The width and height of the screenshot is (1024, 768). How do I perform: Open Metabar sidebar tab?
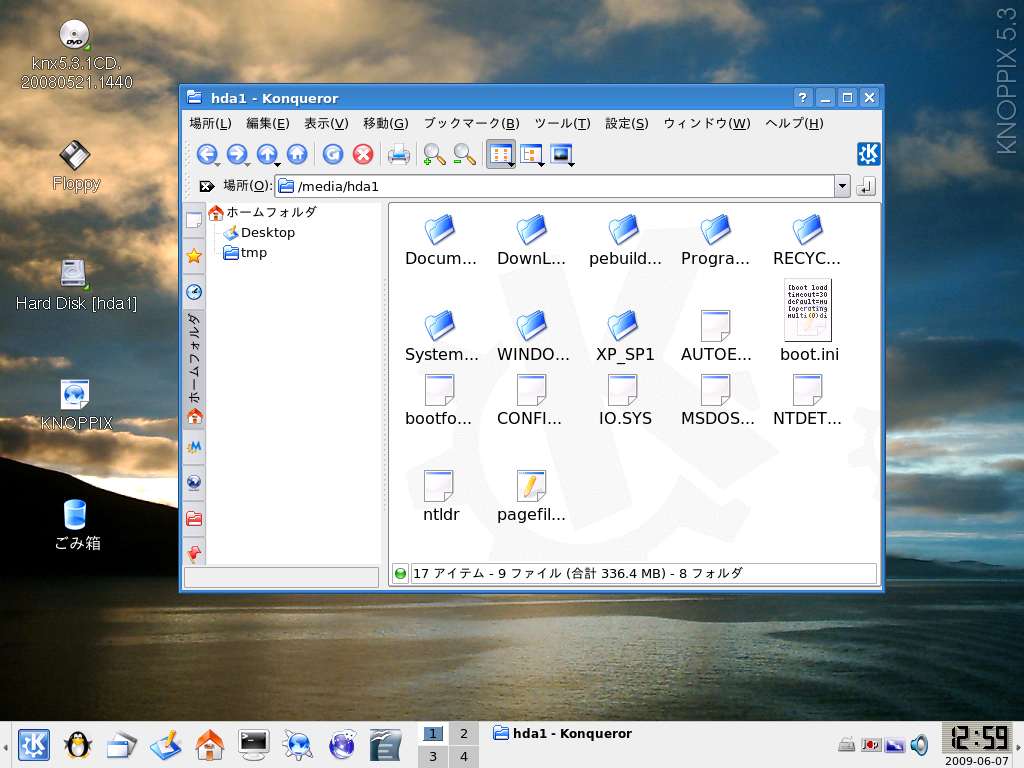pyautogui.click(x=194, y=447)
